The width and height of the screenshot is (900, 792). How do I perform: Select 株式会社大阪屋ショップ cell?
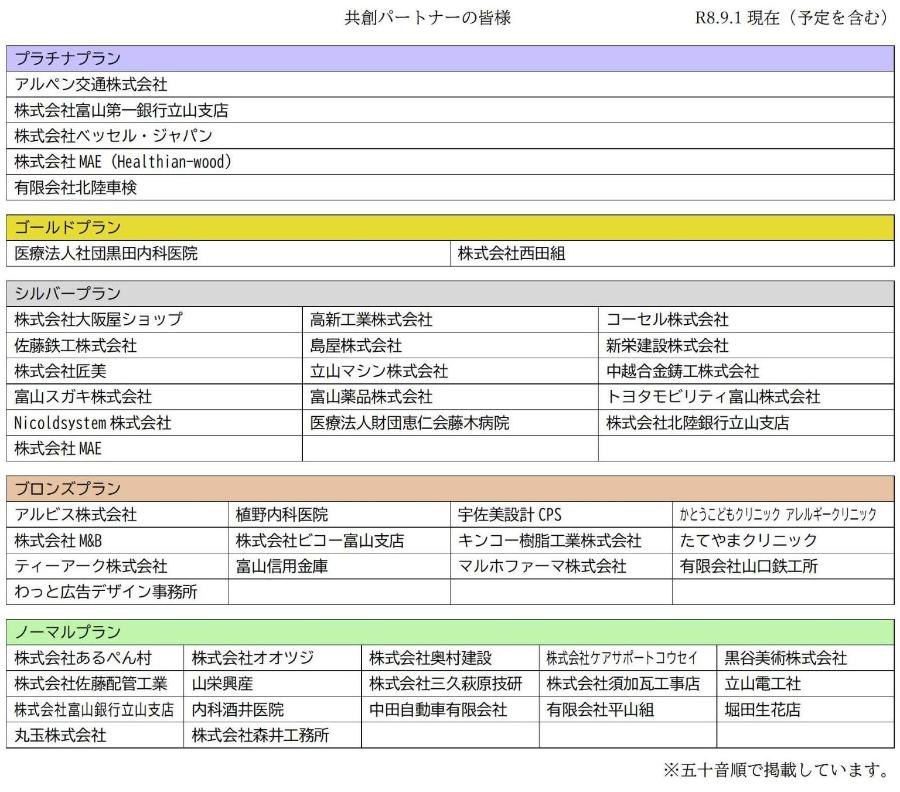pyautogui.click(x=154, y=320)
